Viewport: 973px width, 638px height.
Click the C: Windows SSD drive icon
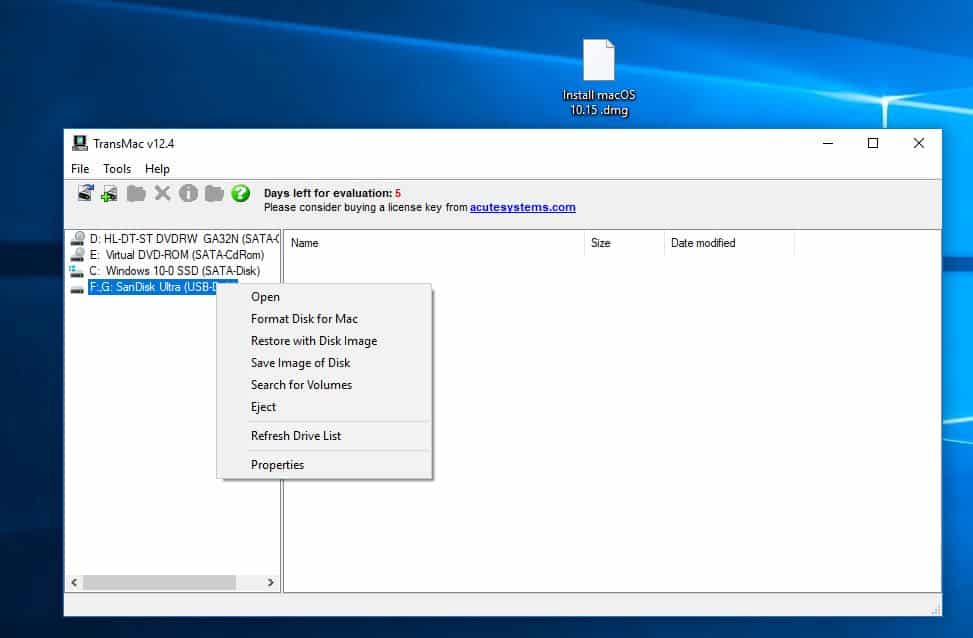[x=76, y=271]
